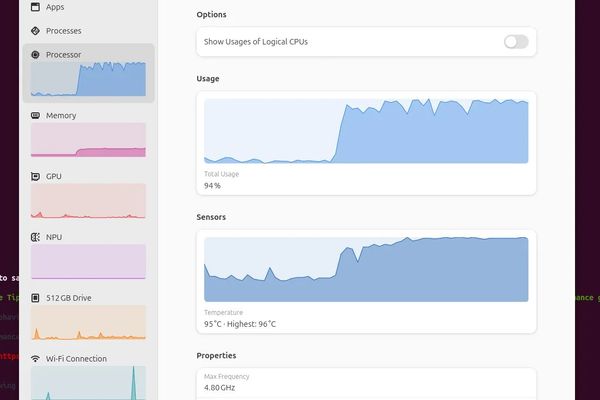The image size is (600, 400).
Task: Switch to the Memory page
Action: pos(88,134)
